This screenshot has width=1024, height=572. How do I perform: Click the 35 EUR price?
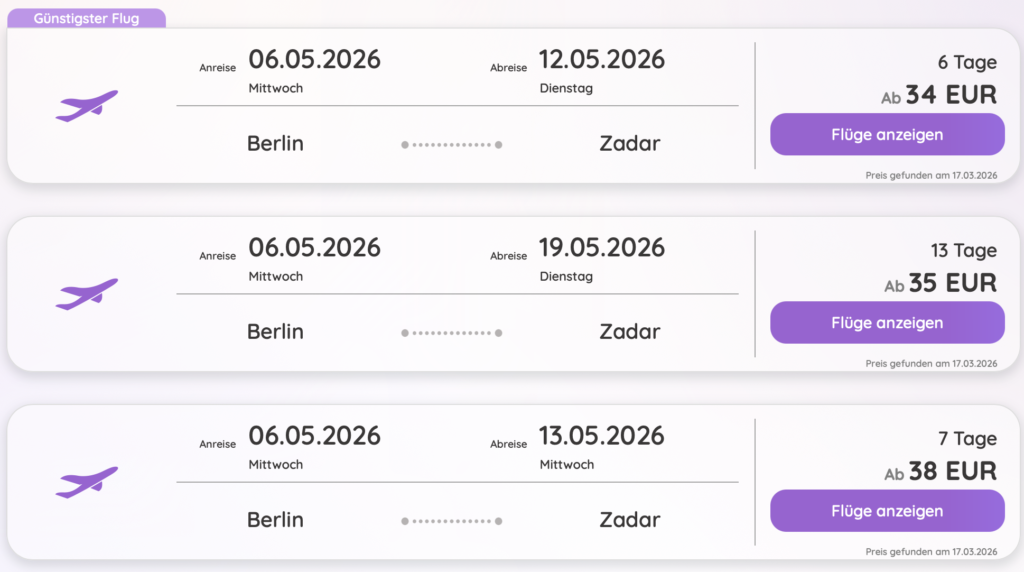click(x=952, y=284)
